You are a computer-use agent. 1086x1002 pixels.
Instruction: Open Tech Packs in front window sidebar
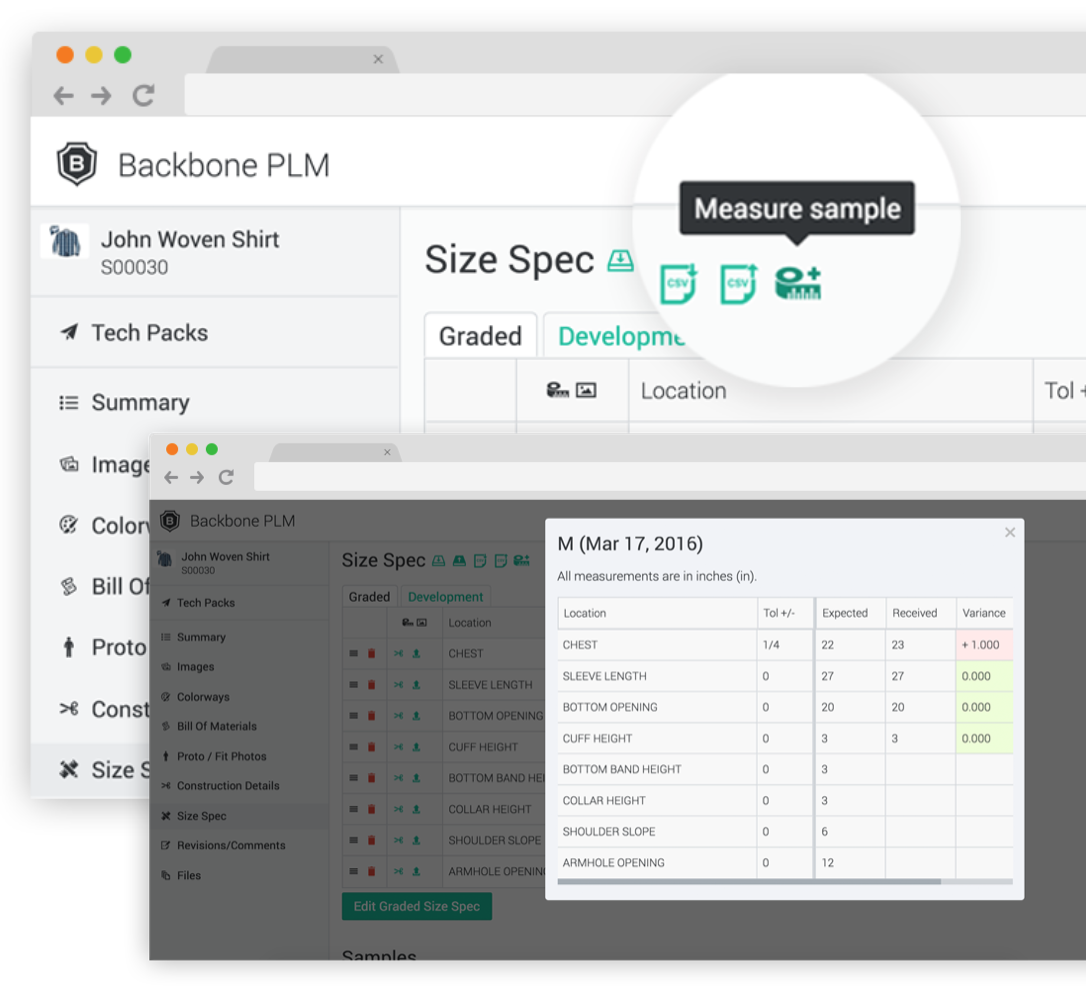coord(239,602)
